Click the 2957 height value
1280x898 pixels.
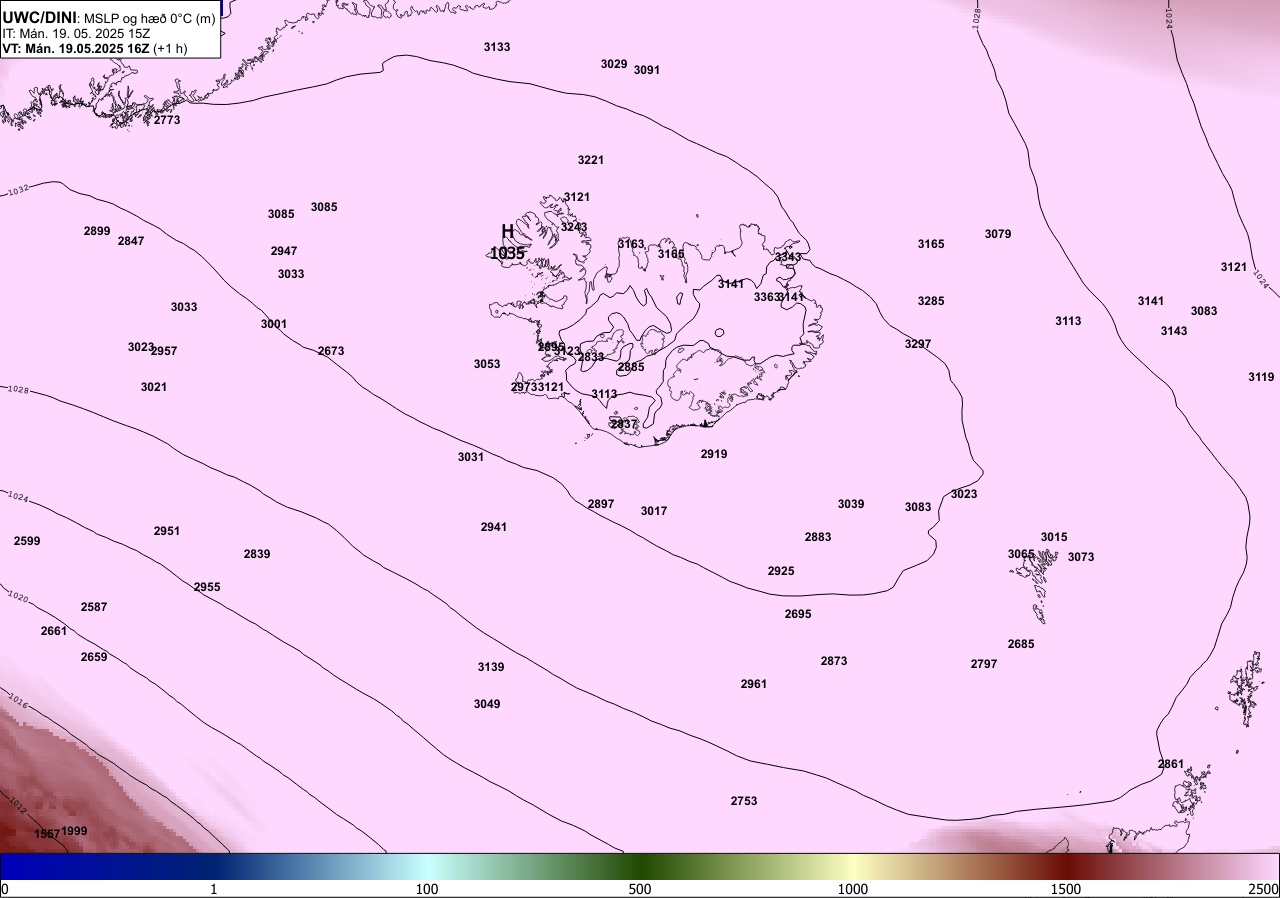point(165,351)
